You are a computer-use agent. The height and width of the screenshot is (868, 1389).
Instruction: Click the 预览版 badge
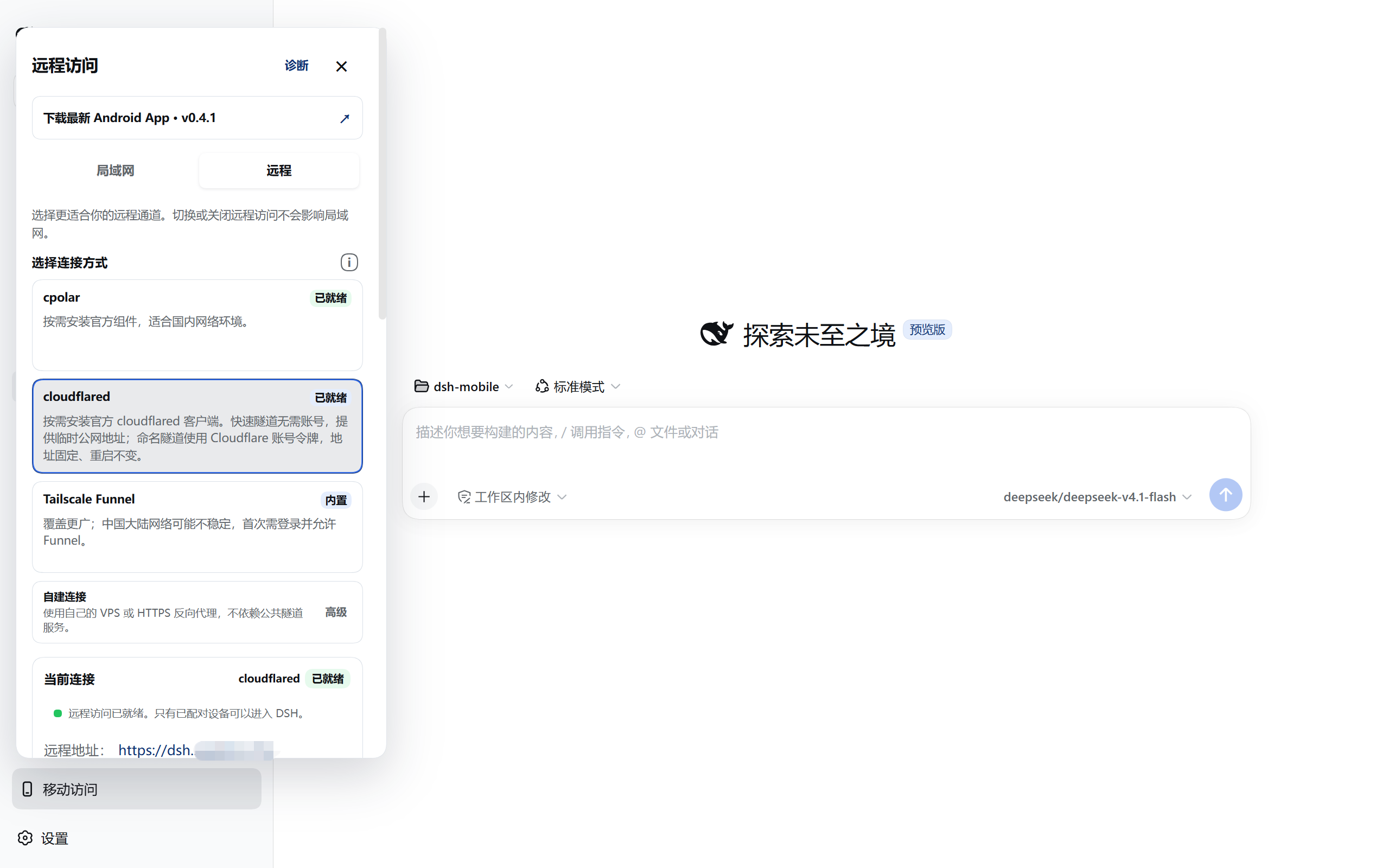tap(927, 329)
